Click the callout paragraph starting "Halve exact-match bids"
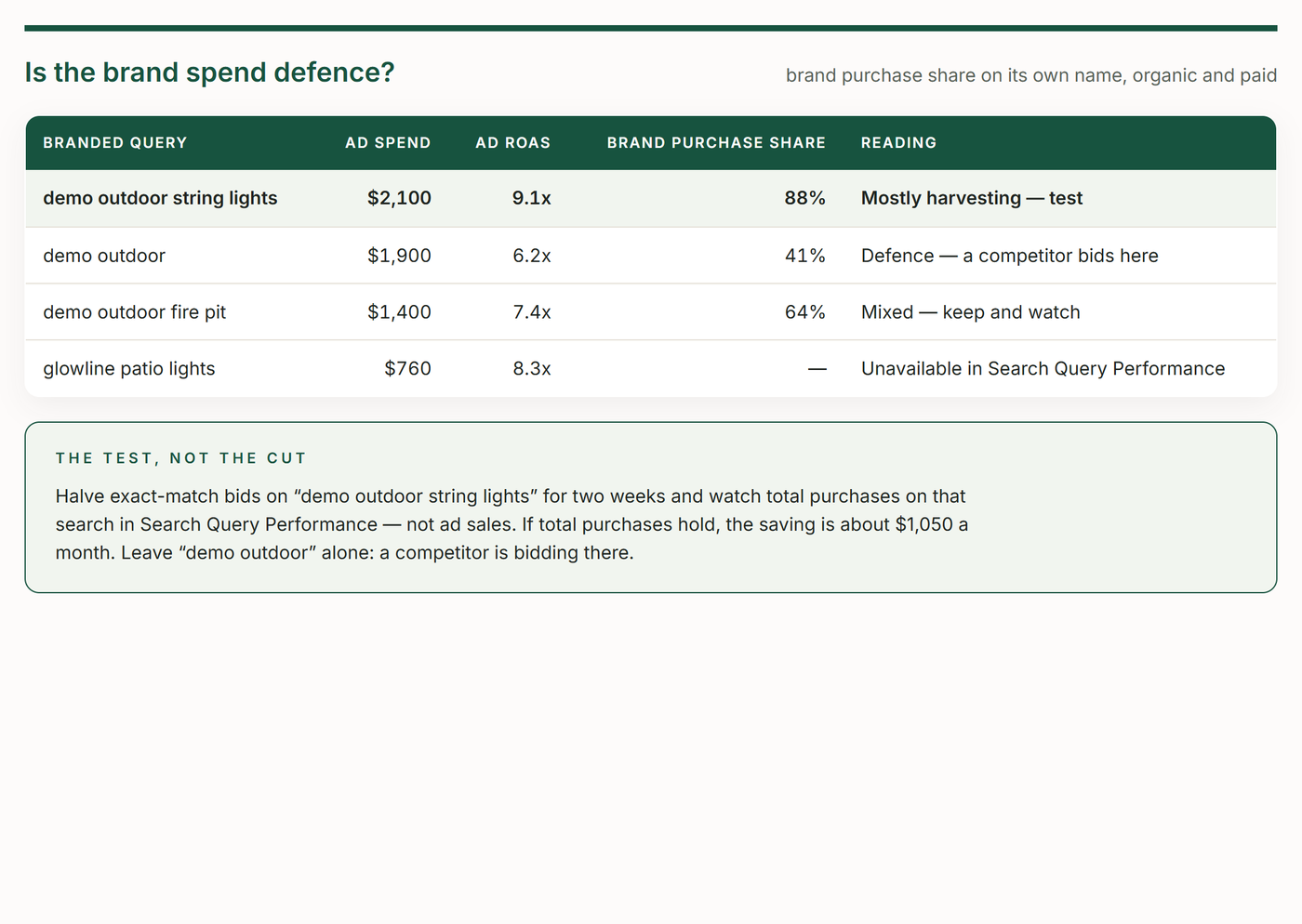The width and height of the screenshot is (1302, 924). 511,524
